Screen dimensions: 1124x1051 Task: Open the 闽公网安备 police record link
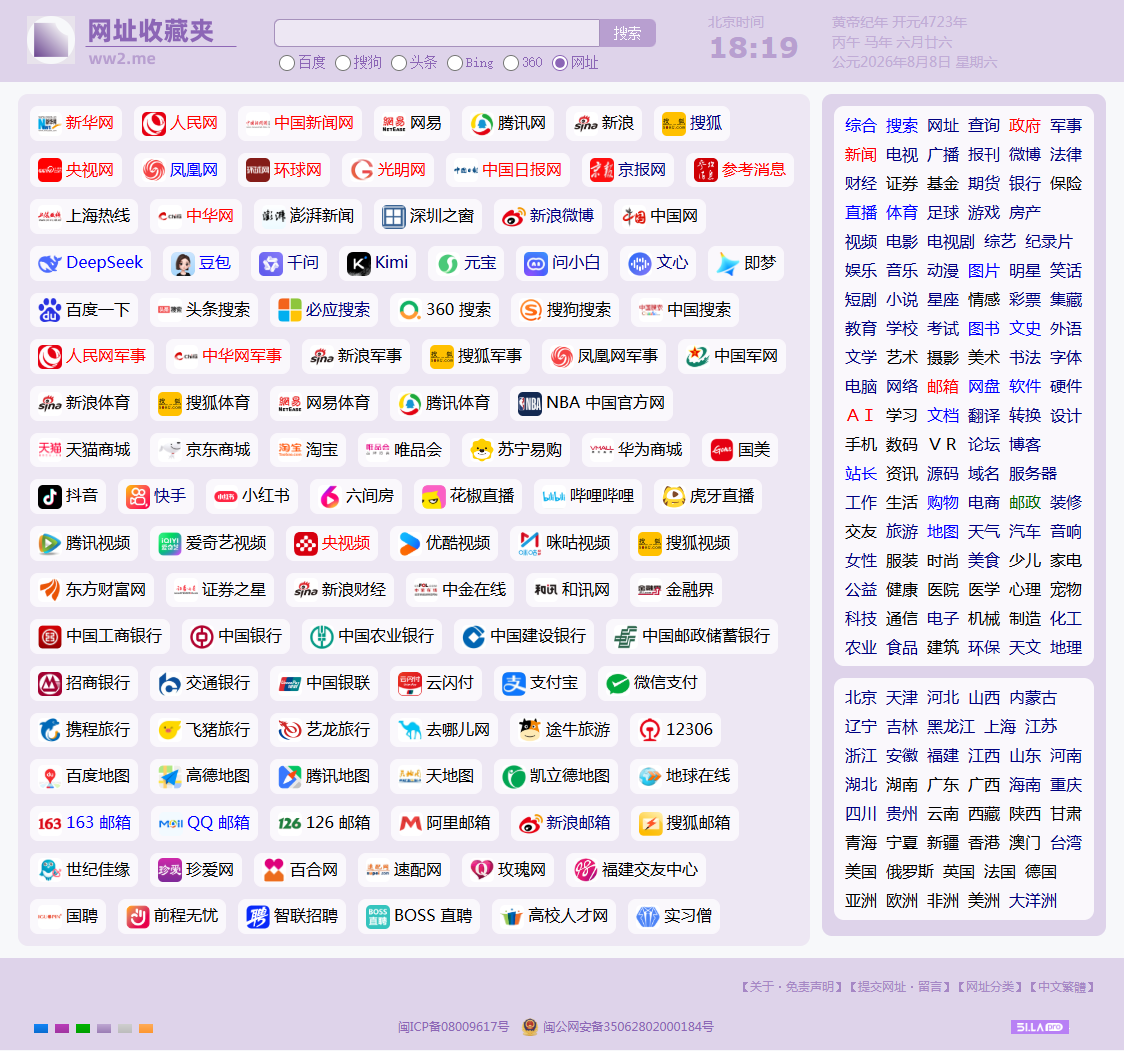[628, 1027]
